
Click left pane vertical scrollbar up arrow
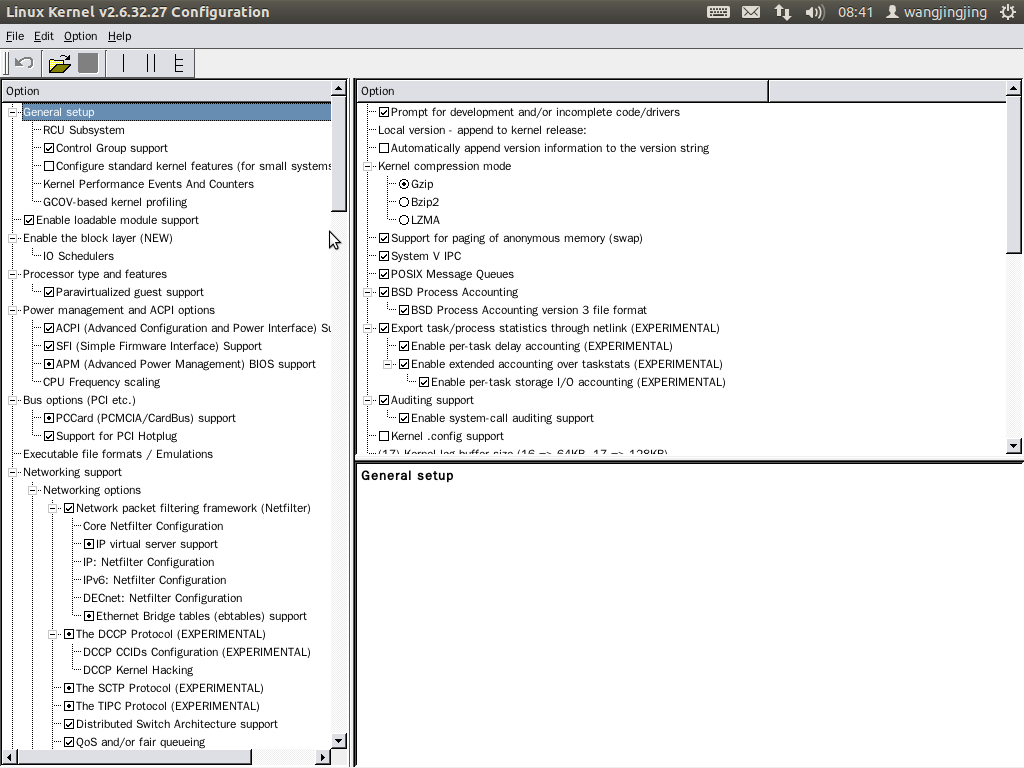click(x=338, y=88)
